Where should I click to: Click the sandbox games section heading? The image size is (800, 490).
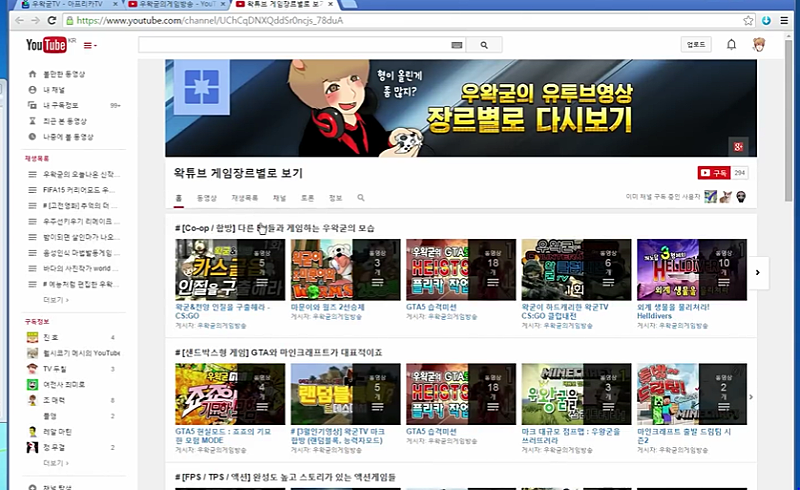tap(278, 353)
